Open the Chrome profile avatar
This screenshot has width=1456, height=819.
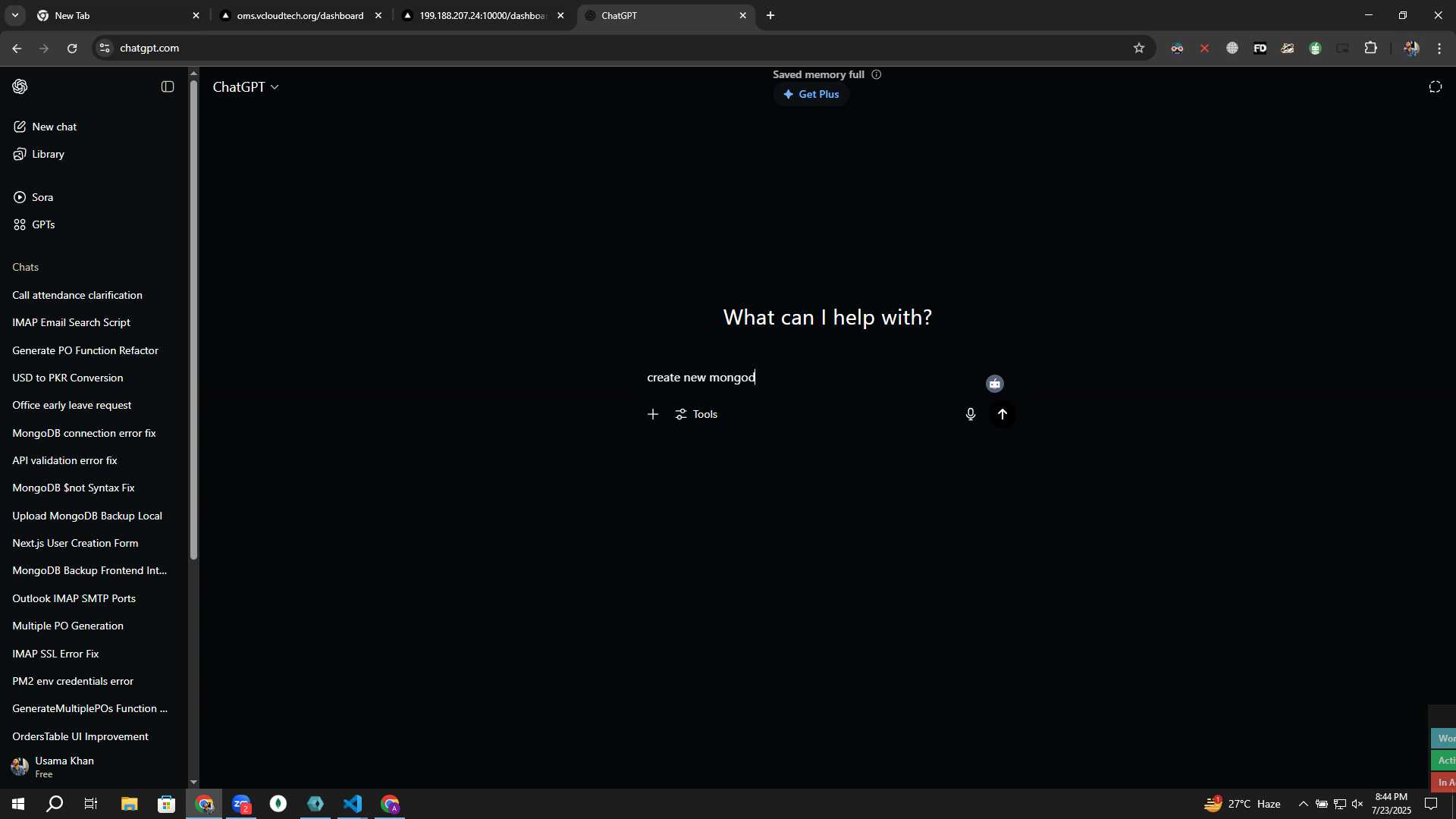point(1411,48)
